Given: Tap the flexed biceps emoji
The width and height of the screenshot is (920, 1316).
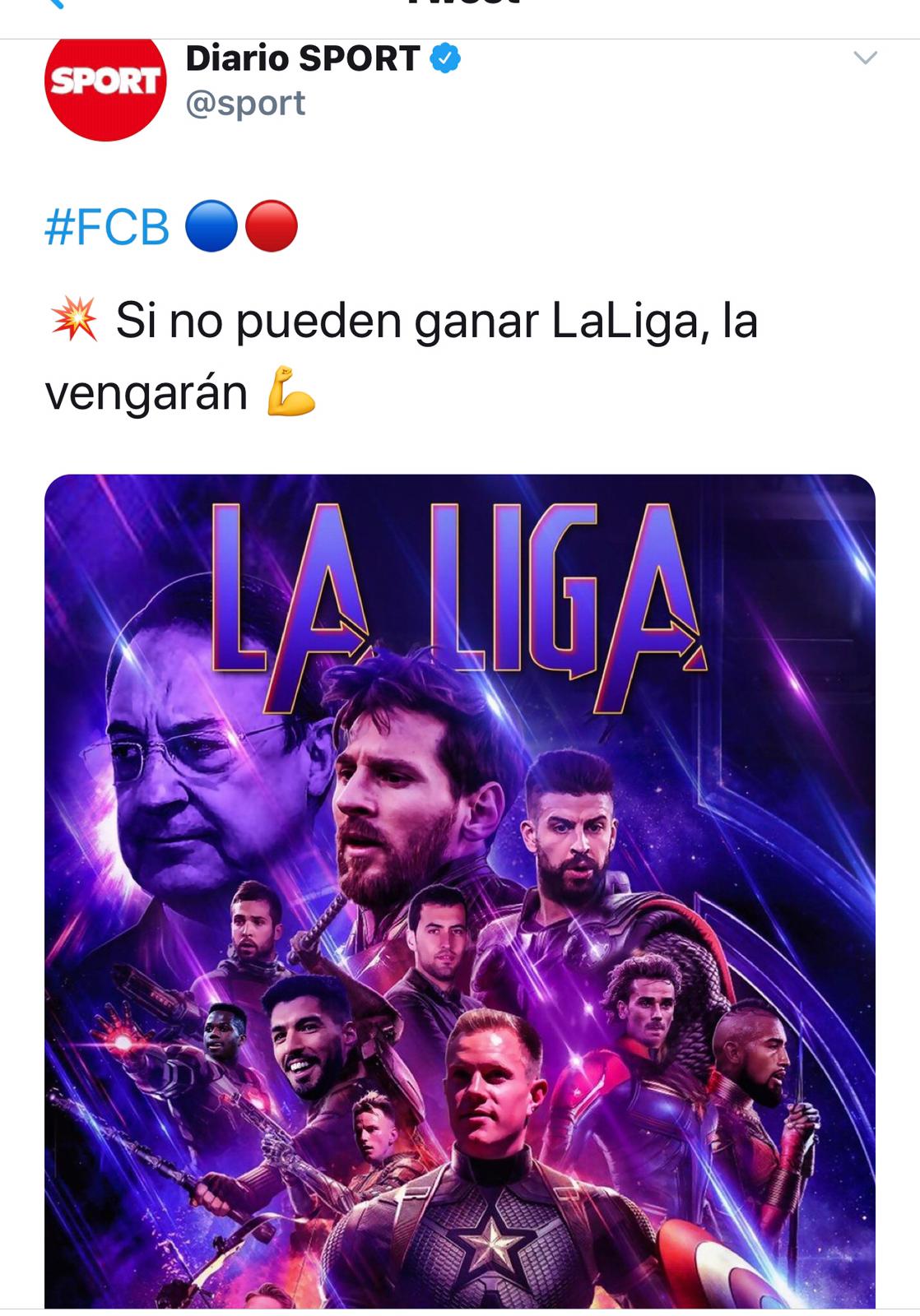Looking at the screenshot, I should click(x=291, y=392).
